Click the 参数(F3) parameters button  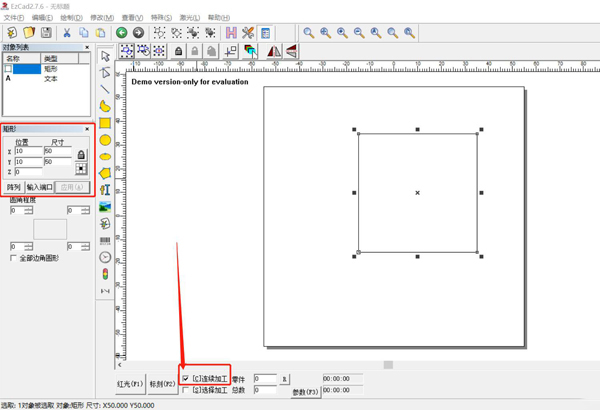tap(305, 392)
